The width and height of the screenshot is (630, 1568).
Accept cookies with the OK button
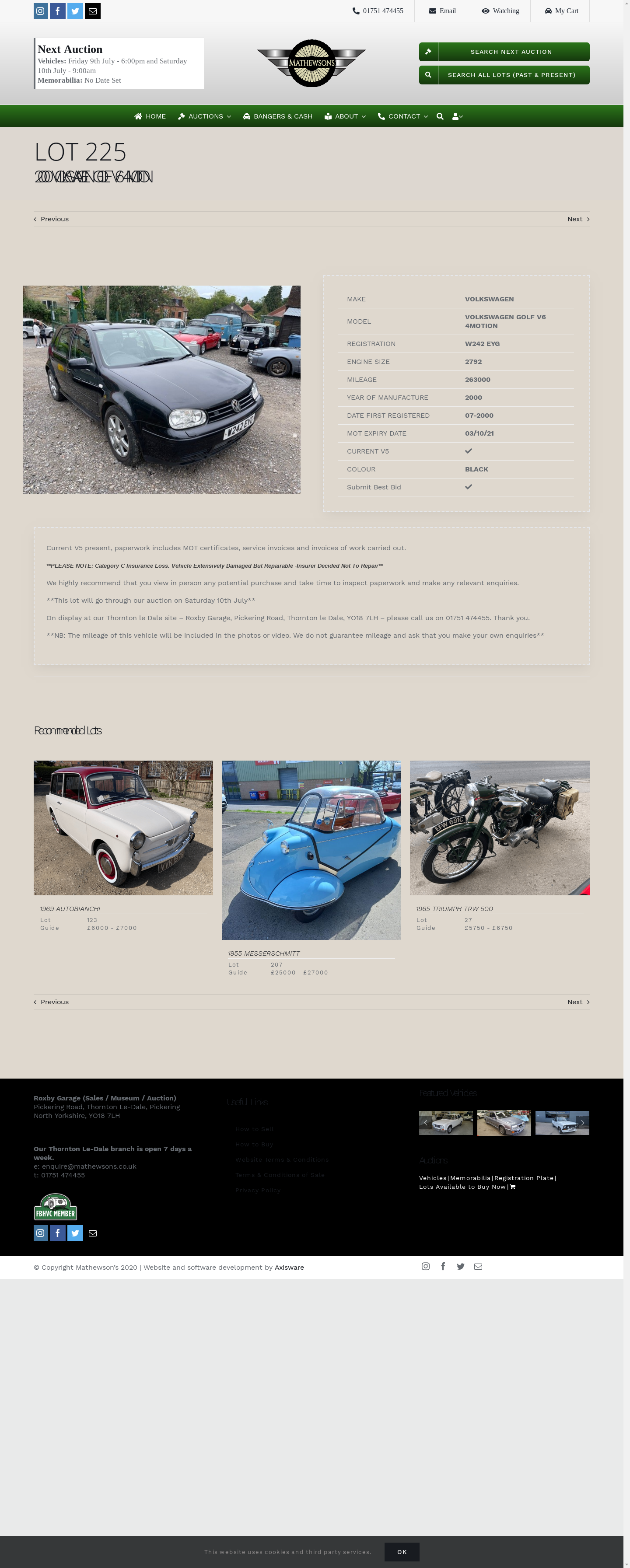click(402, 1551)
